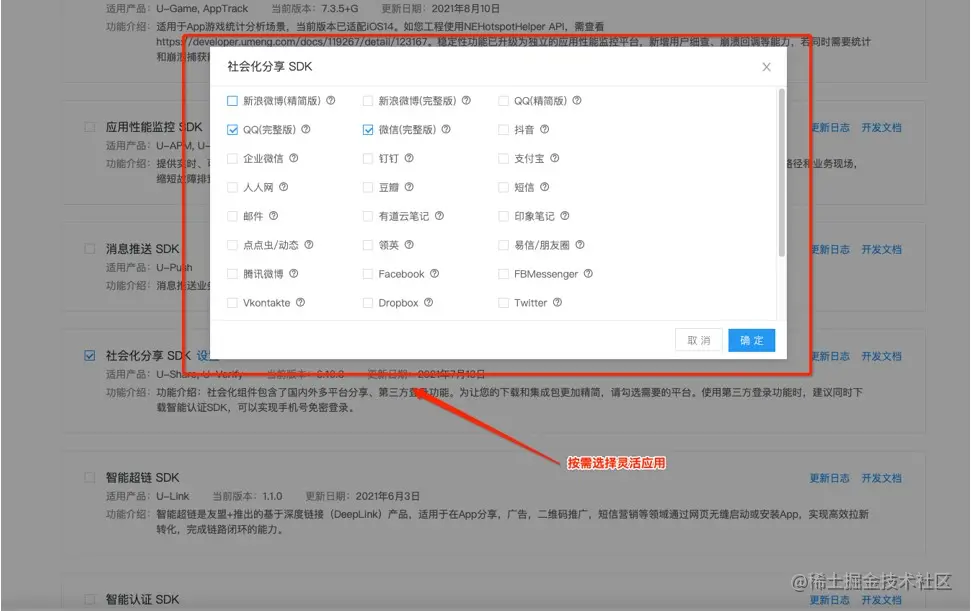This screenshot has width=971, height=611.
Task: Check 智能认证 SDK on background page
Action: click(90, 599)
